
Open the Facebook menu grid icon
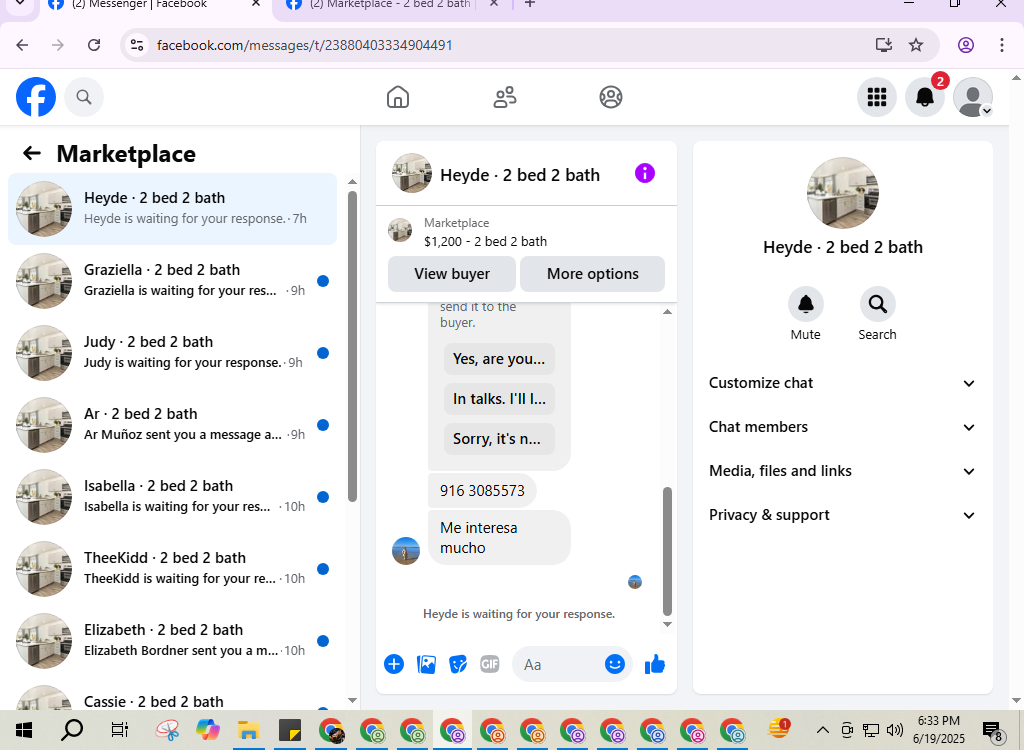[876, 97]
